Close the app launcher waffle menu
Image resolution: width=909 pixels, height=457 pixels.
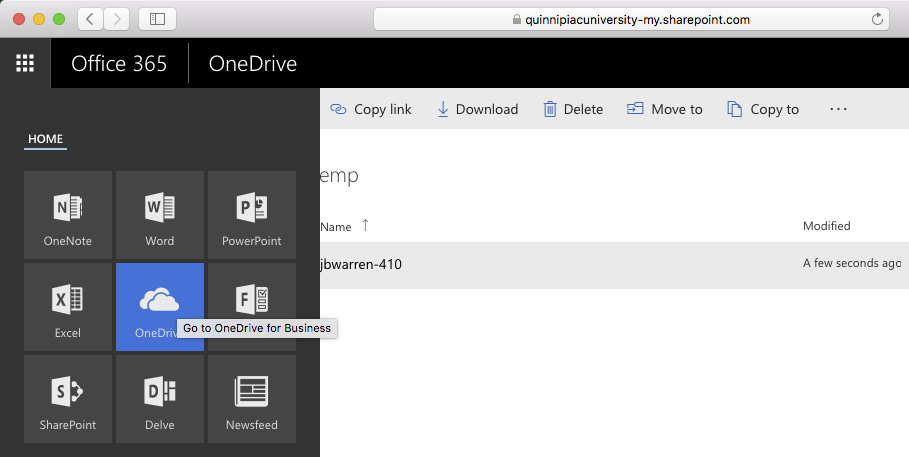coord(25,64)
